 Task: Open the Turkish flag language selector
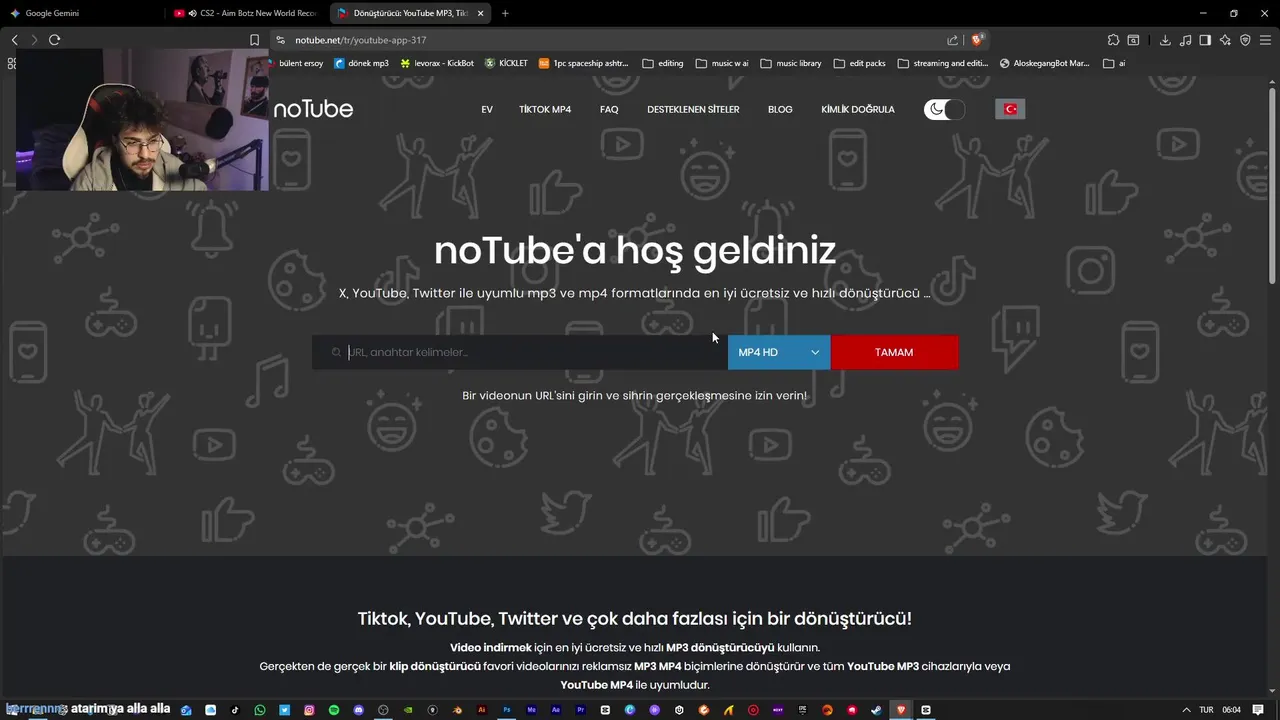[x=1010, y=109]
